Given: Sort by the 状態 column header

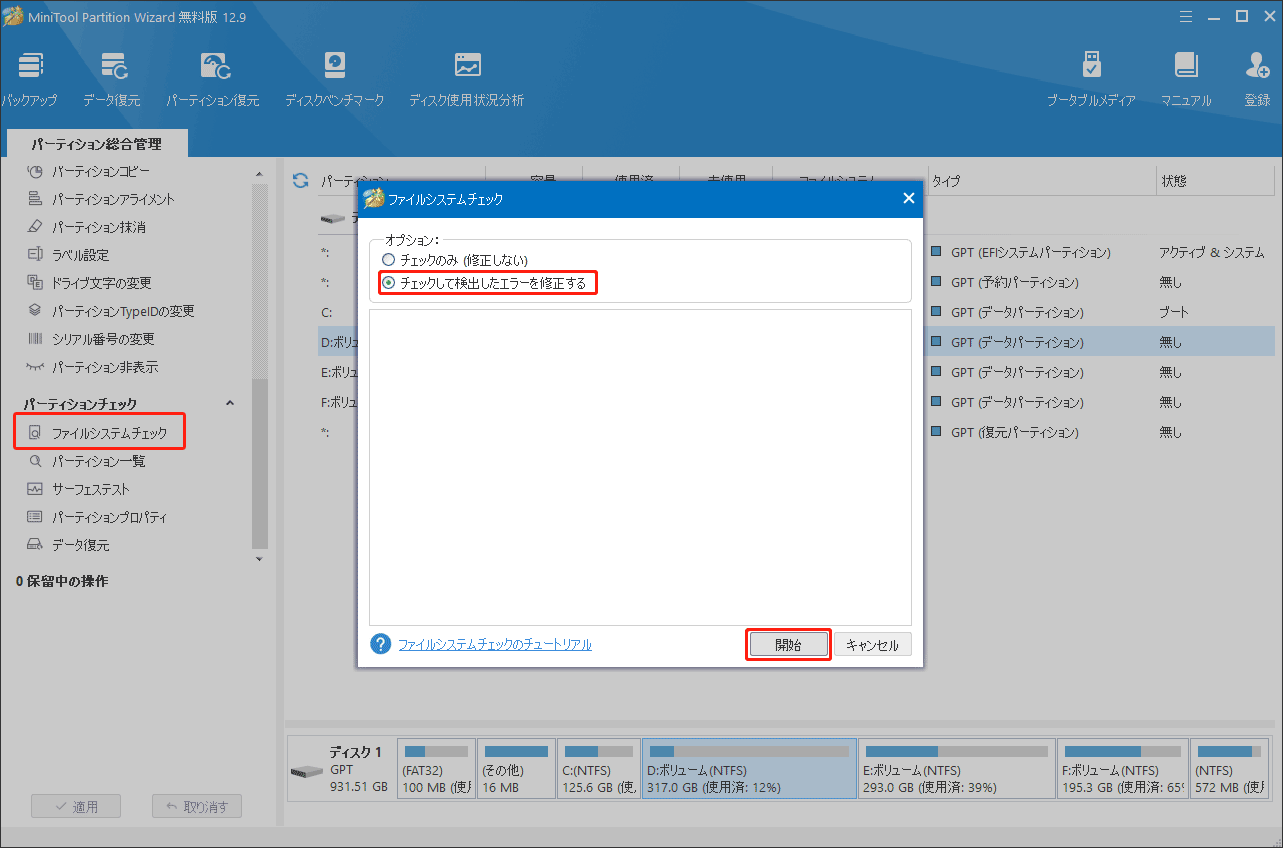Looking at the screenshot, I should (x=1215, y=181).
